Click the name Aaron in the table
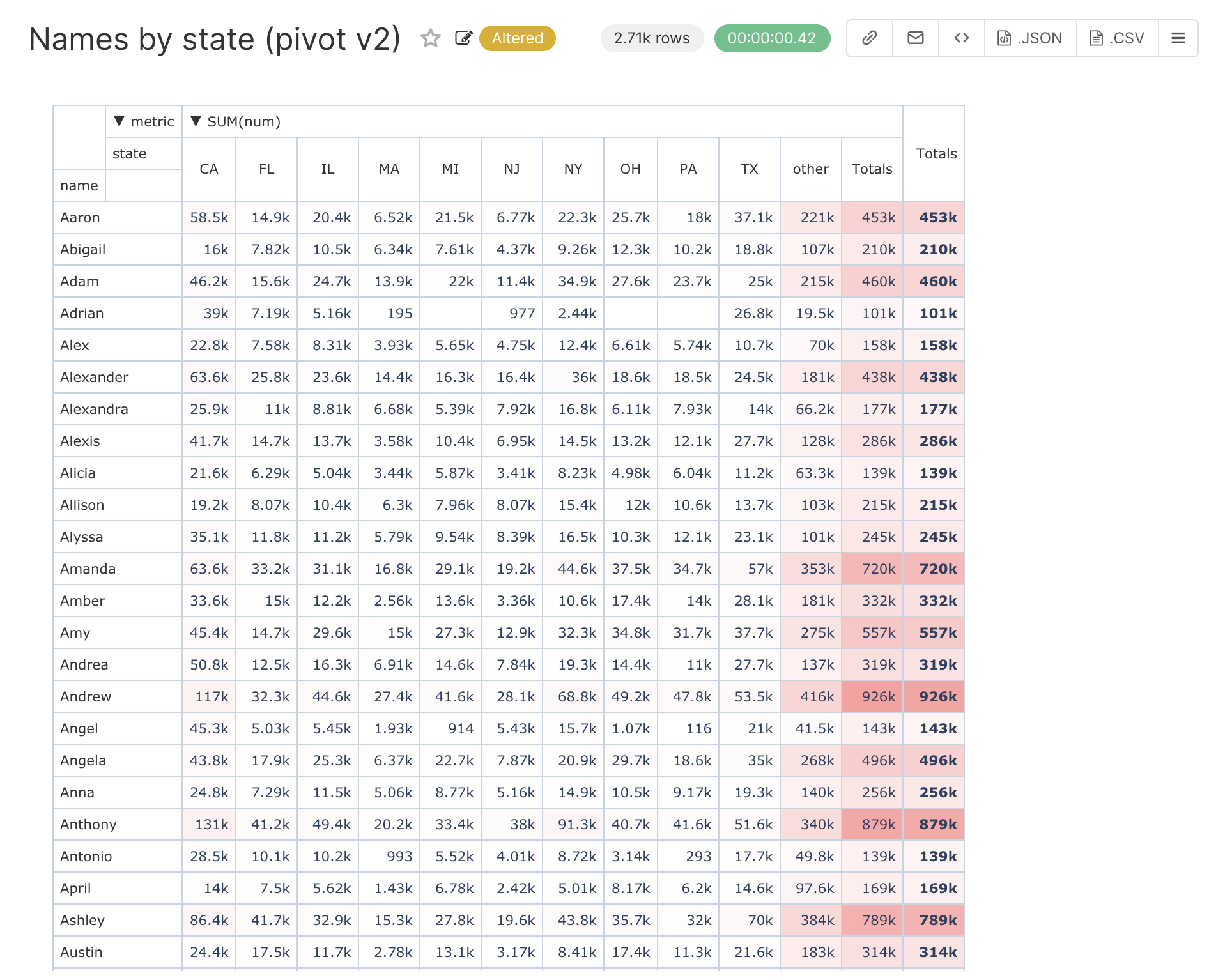Viewport: 1209px width, 980px height. coord(80,217)
